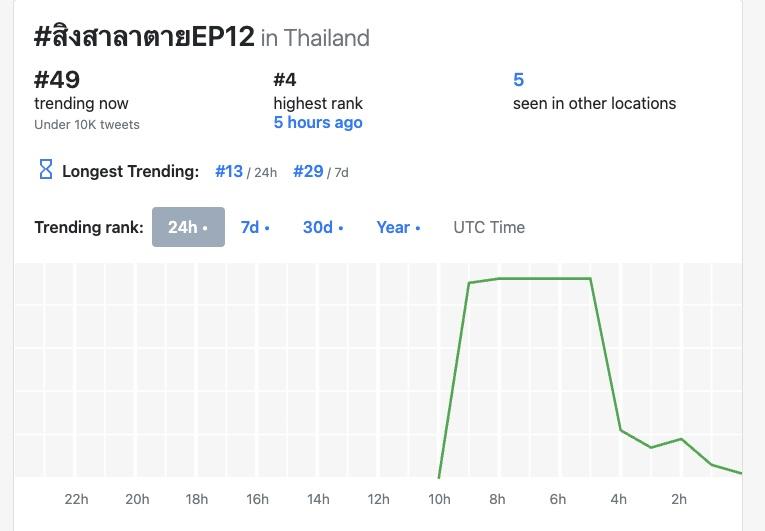
Task: Open the #13 longest trending 24h link
Action: (229, 171)
